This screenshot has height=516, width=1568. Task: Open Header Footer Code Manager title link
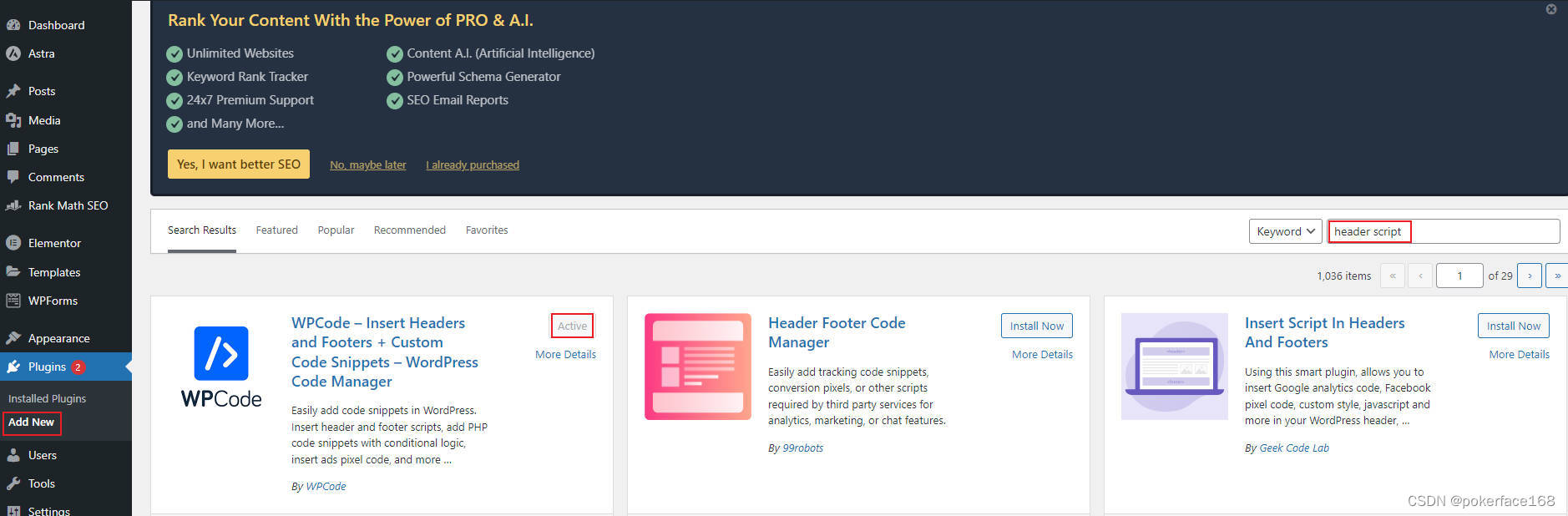[x=837, y=332]
